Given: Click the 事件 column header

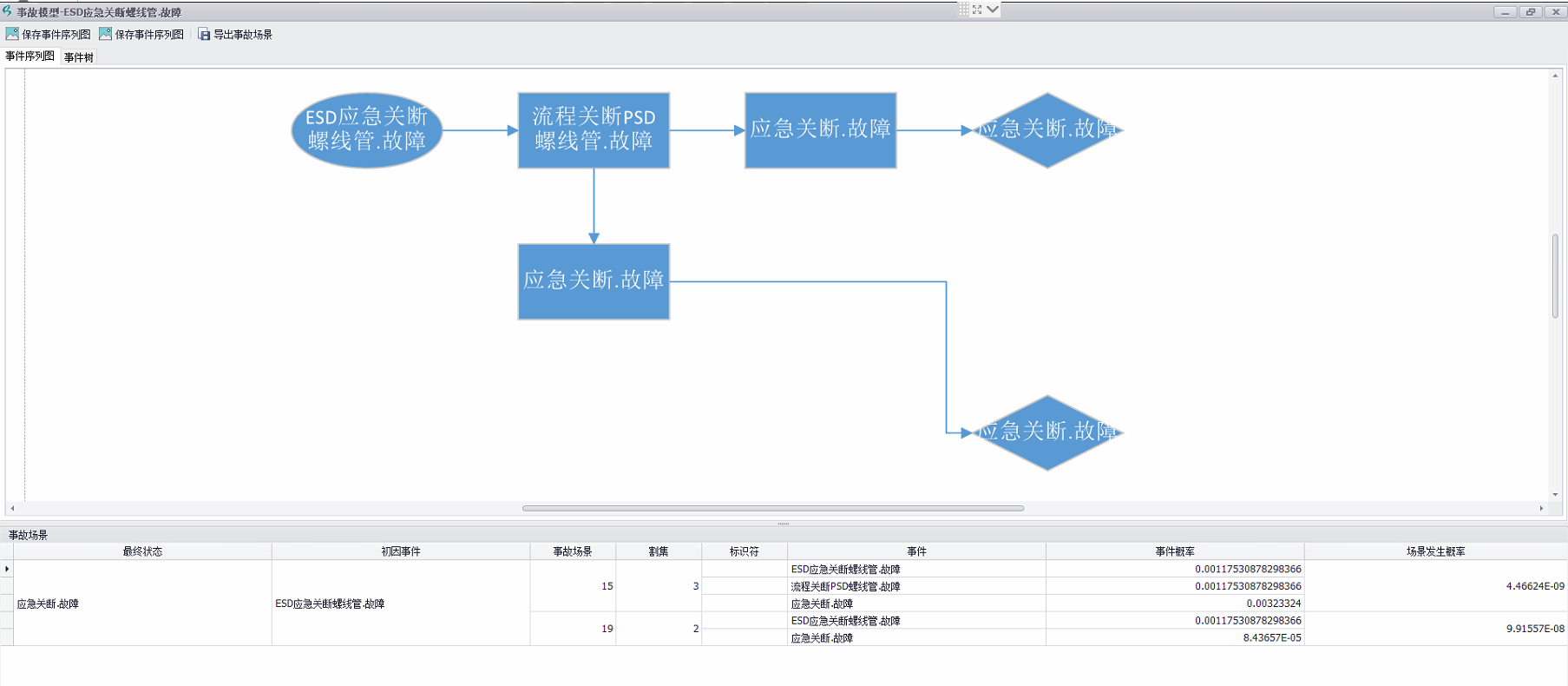Looking at the screenshot, I should tap(916, 551).
